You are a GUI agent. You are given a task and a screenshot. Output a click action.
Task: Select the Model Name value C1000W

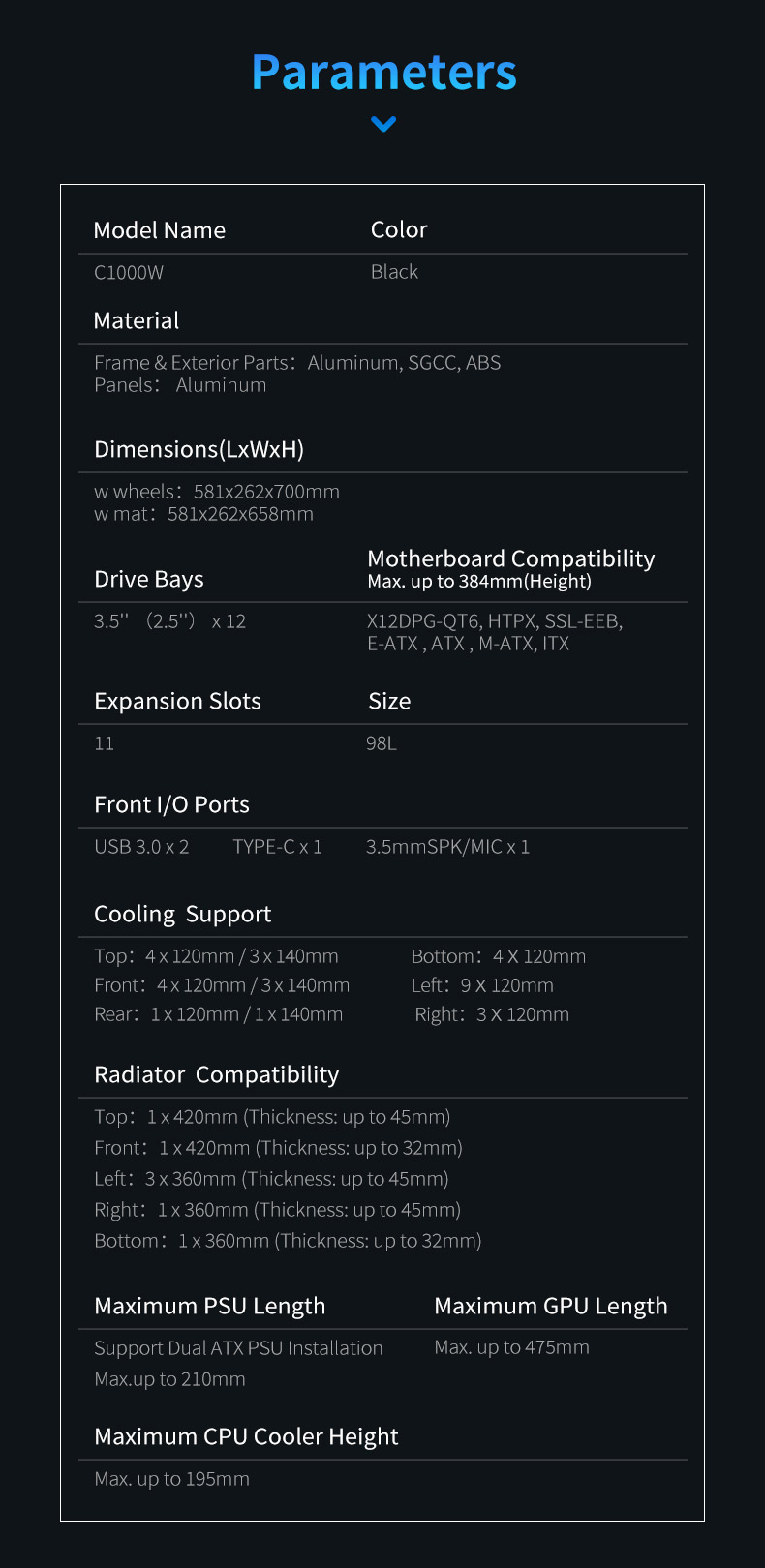pos(129,273)
